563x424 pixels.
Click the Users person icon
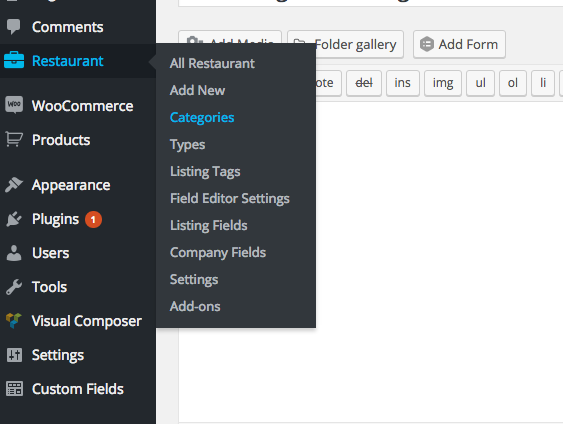(14, 253)
